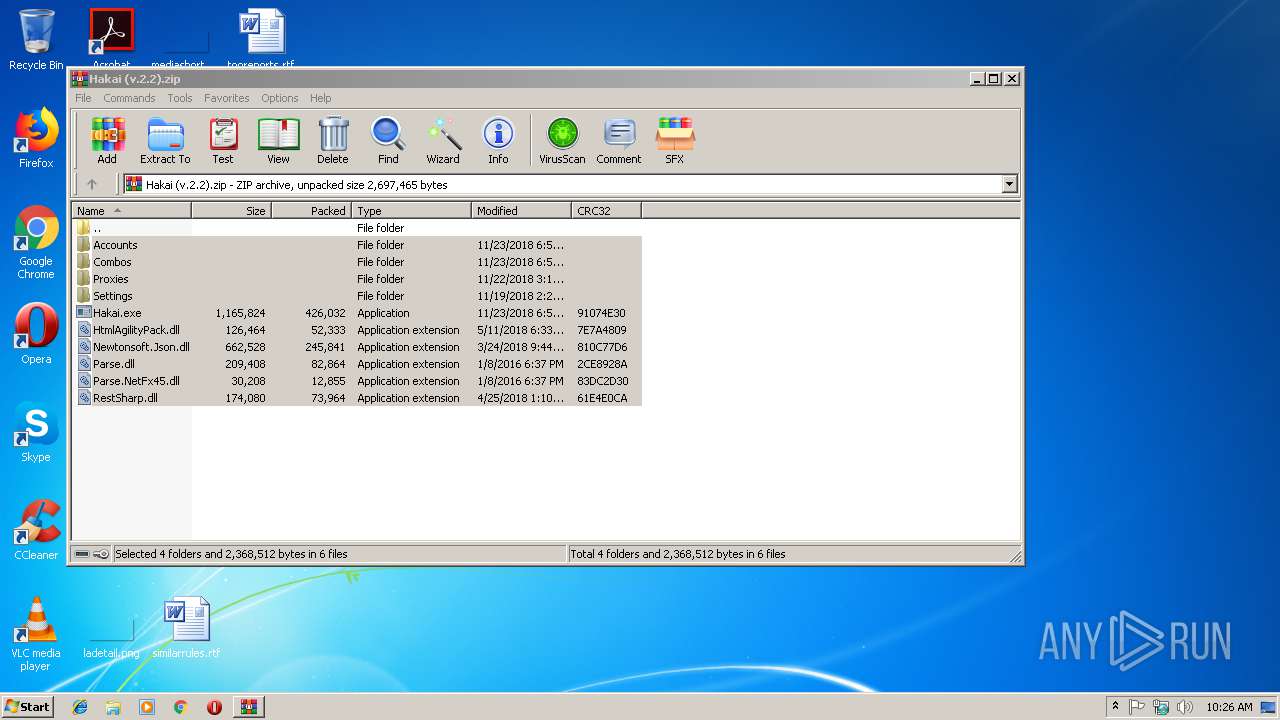This screenshot has height=720, width=1280.
Task: Select the Parse.dll file
Action: [x=356, y=364]
